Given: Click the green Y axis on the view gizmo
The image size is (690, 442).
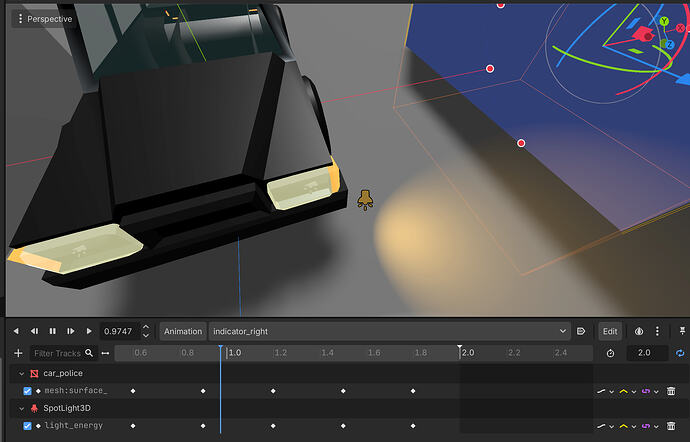Looking at the screenshot, I should click(x=664, y=21).
